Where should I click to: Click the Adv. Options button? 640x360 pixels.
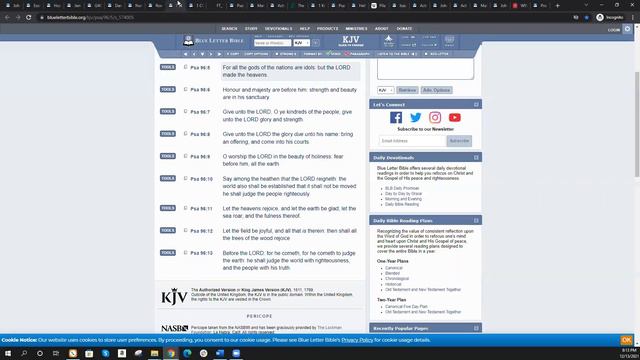coord(436,90)
